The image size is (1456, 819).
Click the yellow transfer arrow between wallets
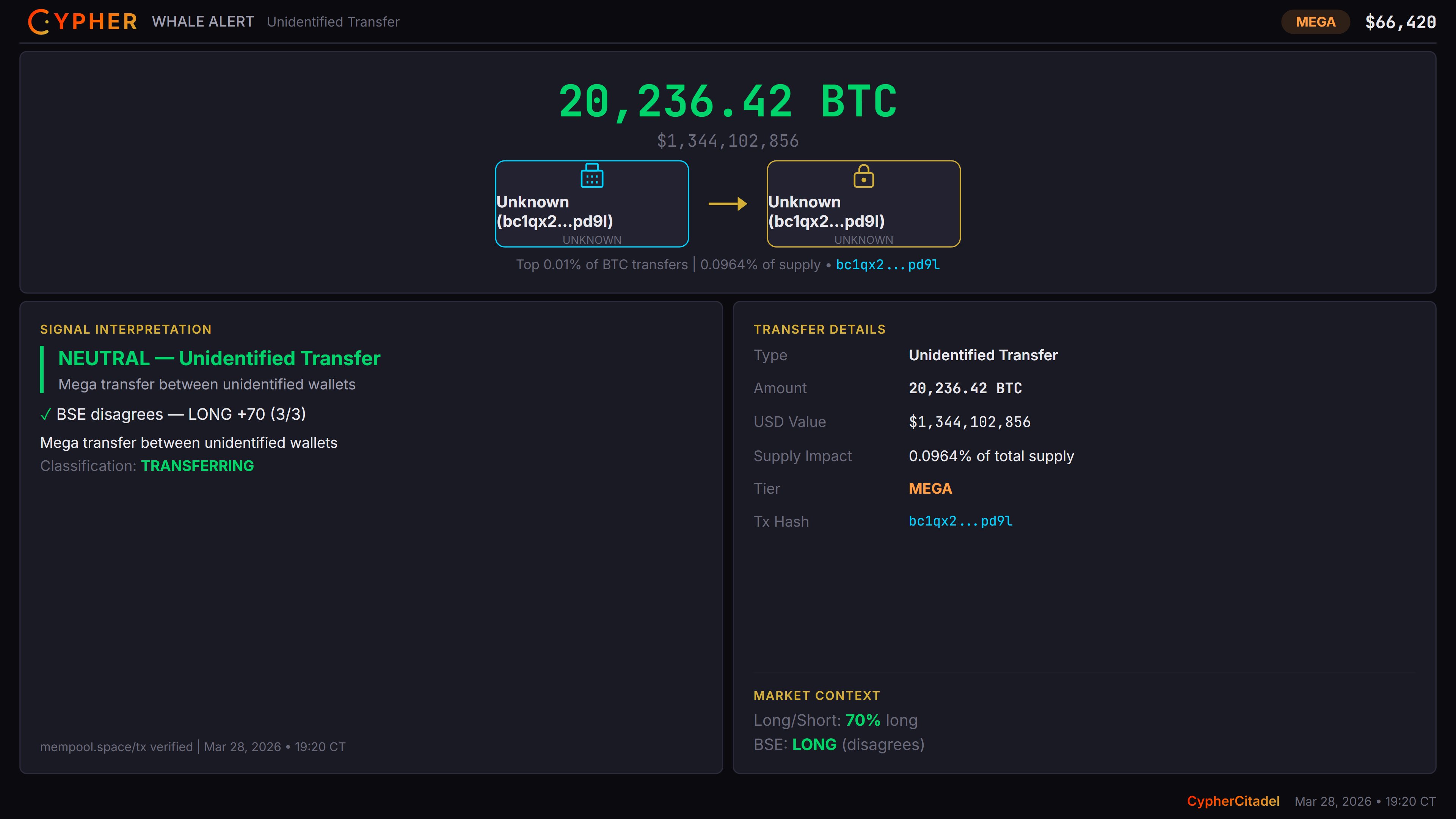coord(728,204)
